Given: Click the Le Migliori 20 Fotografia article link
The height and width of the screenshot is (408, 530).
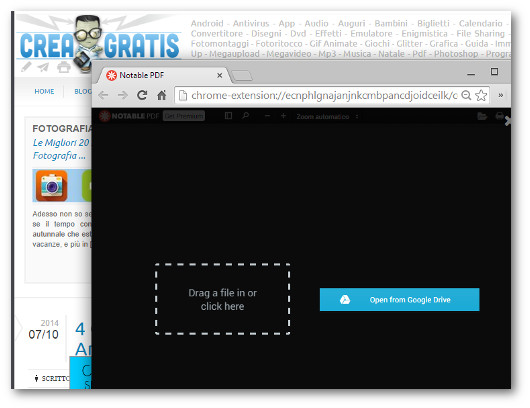Looking at the screenshot, I should (x=61, y=149).
